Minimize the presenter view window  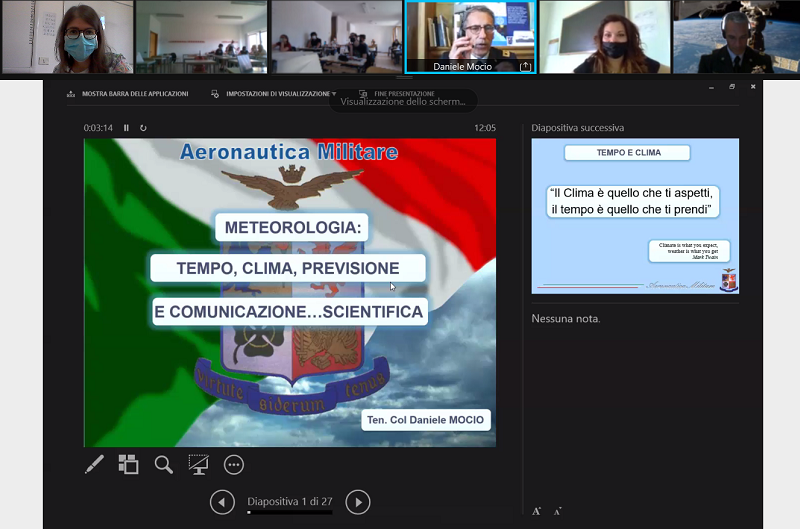click(711, 87)
